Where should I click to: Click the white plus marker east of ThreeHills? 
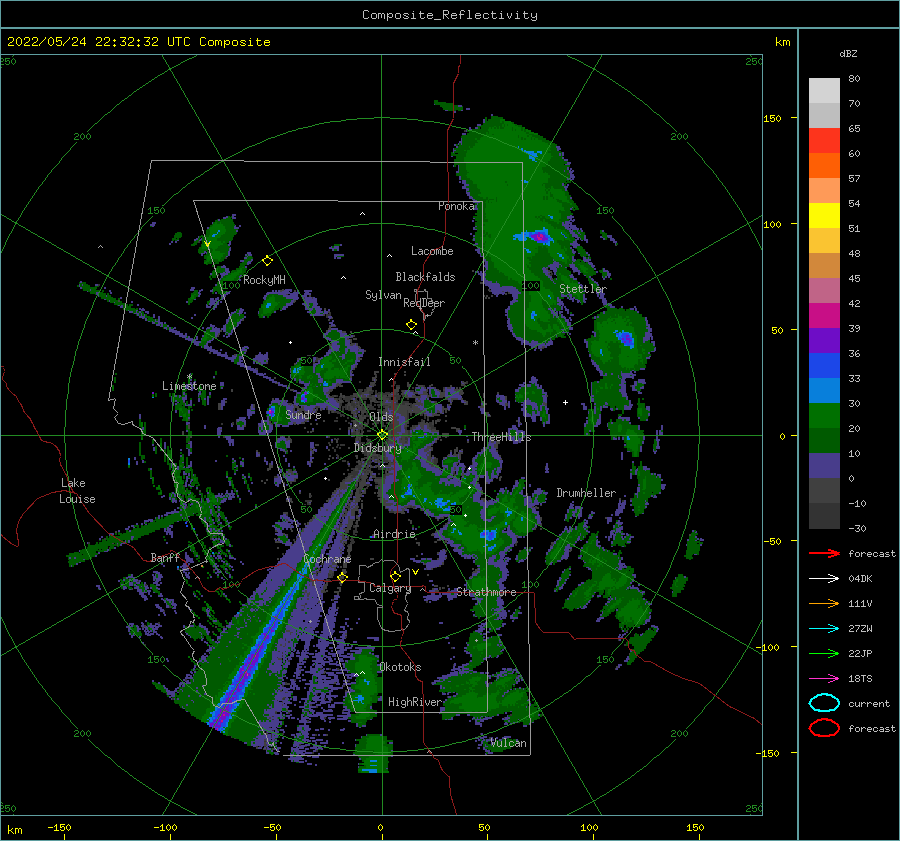click(565, 402)
